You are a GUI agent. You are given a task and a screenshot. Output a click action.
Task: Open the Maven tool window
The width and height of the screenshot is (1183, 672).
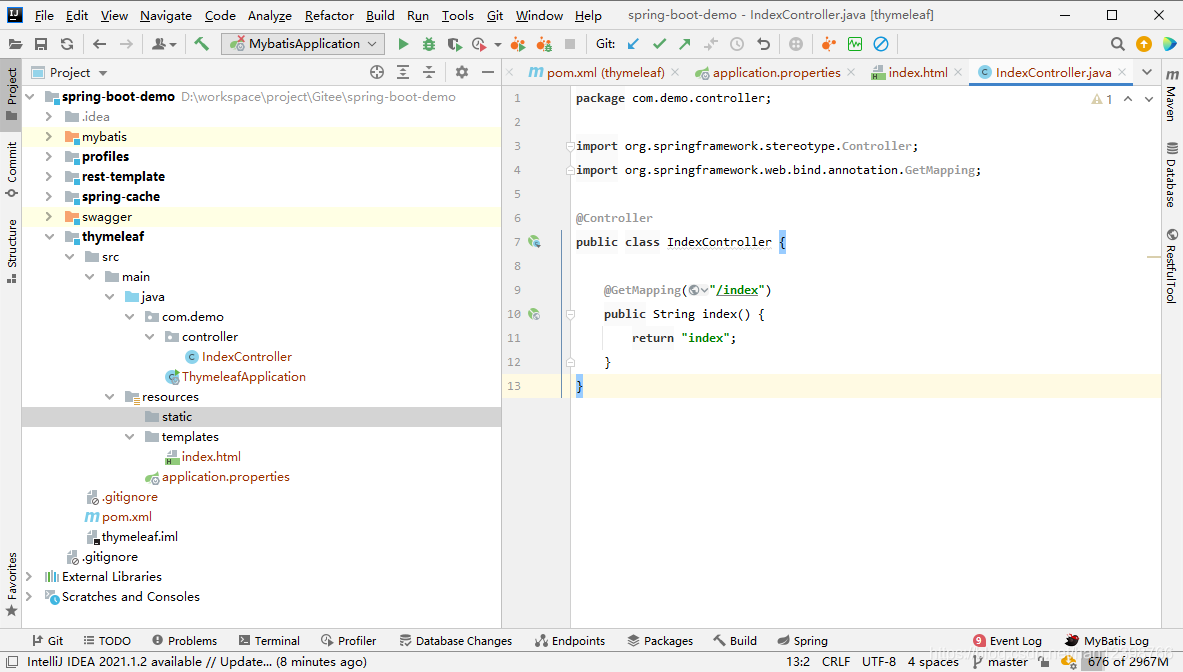tap(1172, 95)
